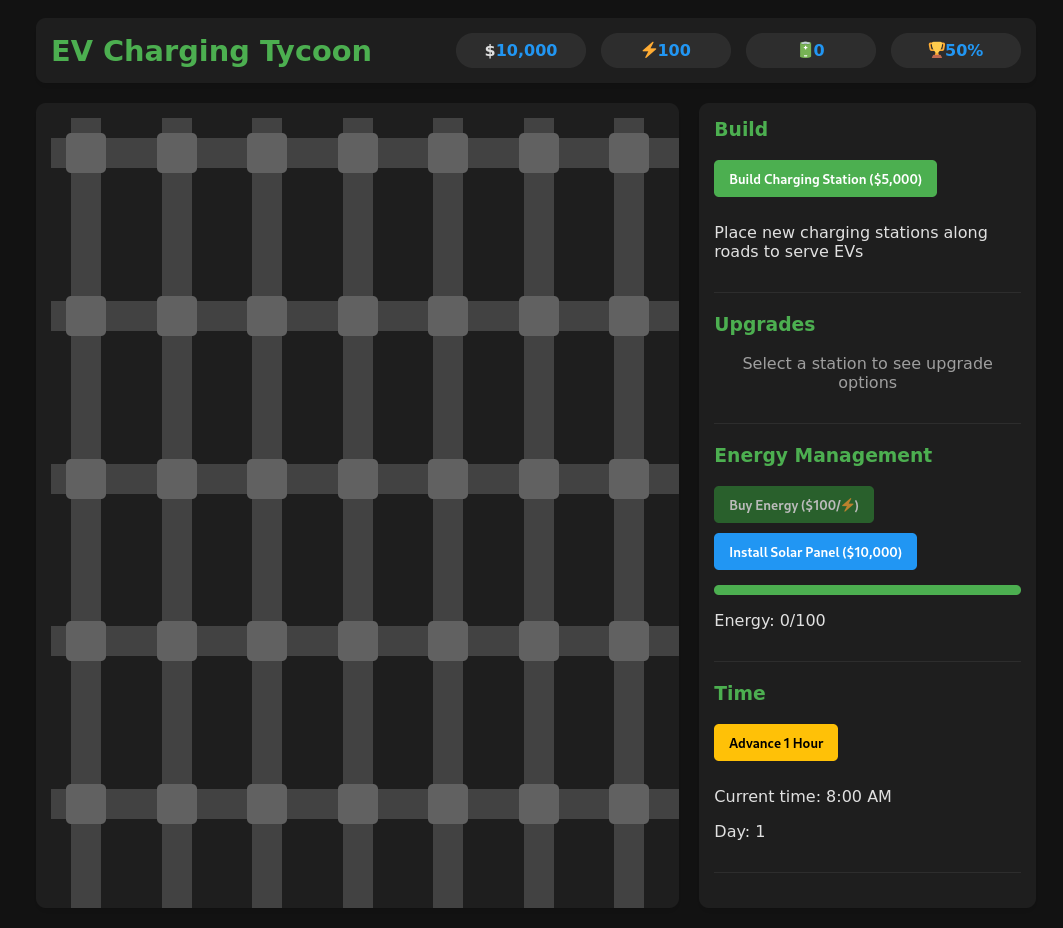Click the lightning bolt energy icon in header
1063x928 pixels.
click(649, 50)
